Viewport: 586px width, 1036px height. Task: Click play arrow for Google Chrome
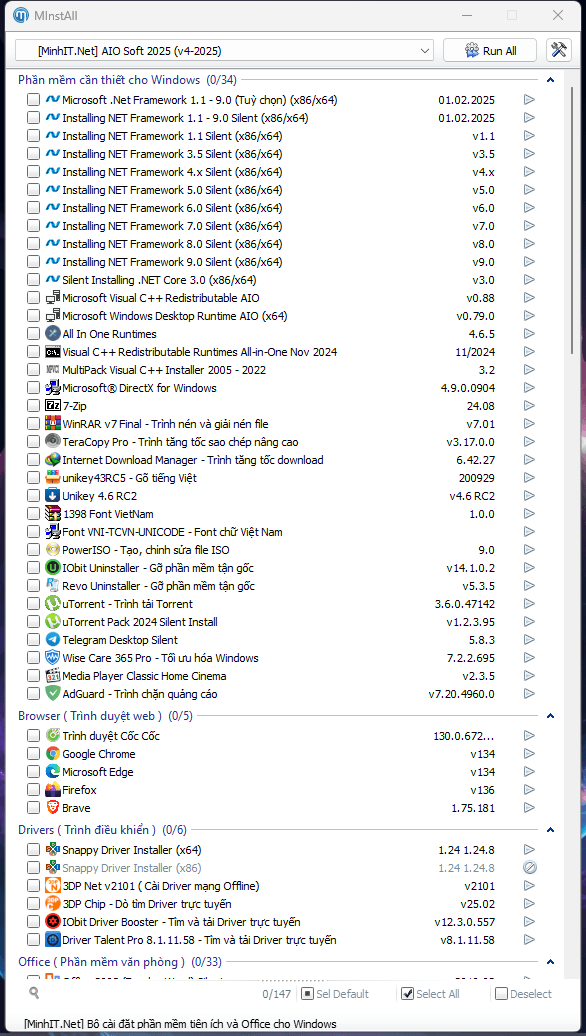(529, 754)
